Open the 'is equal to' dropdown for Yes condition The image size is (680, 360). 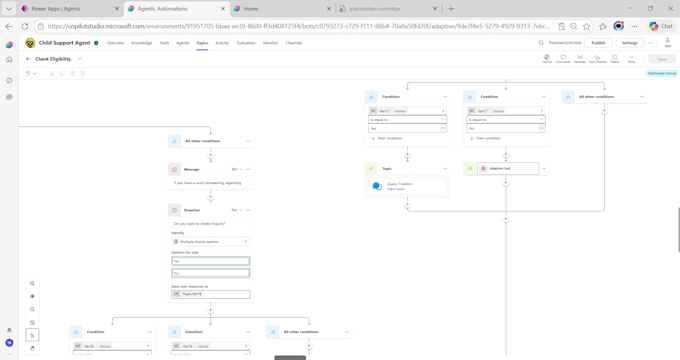tap(407, 119)
